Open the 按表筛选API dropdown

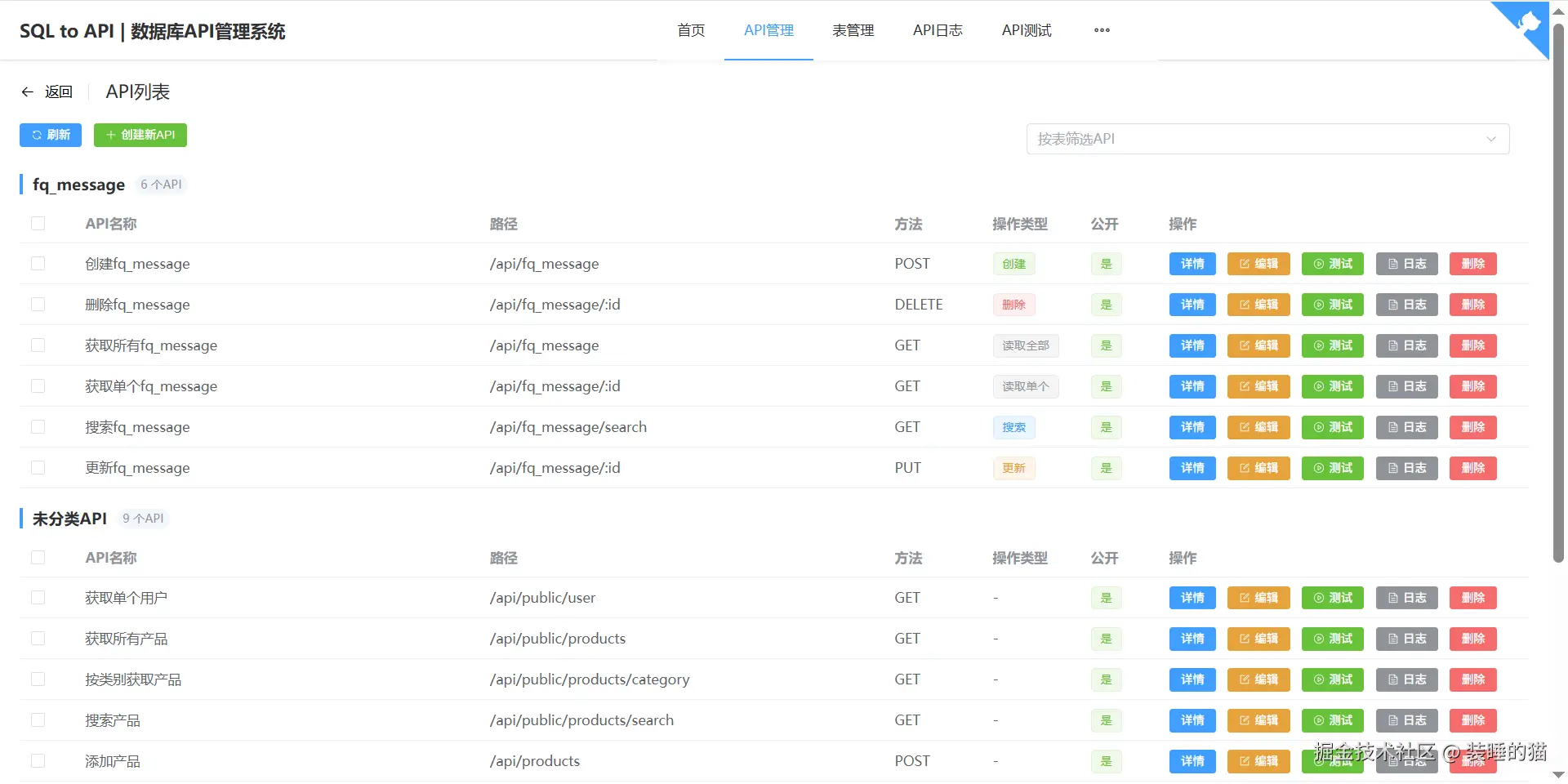[1266, 139]
